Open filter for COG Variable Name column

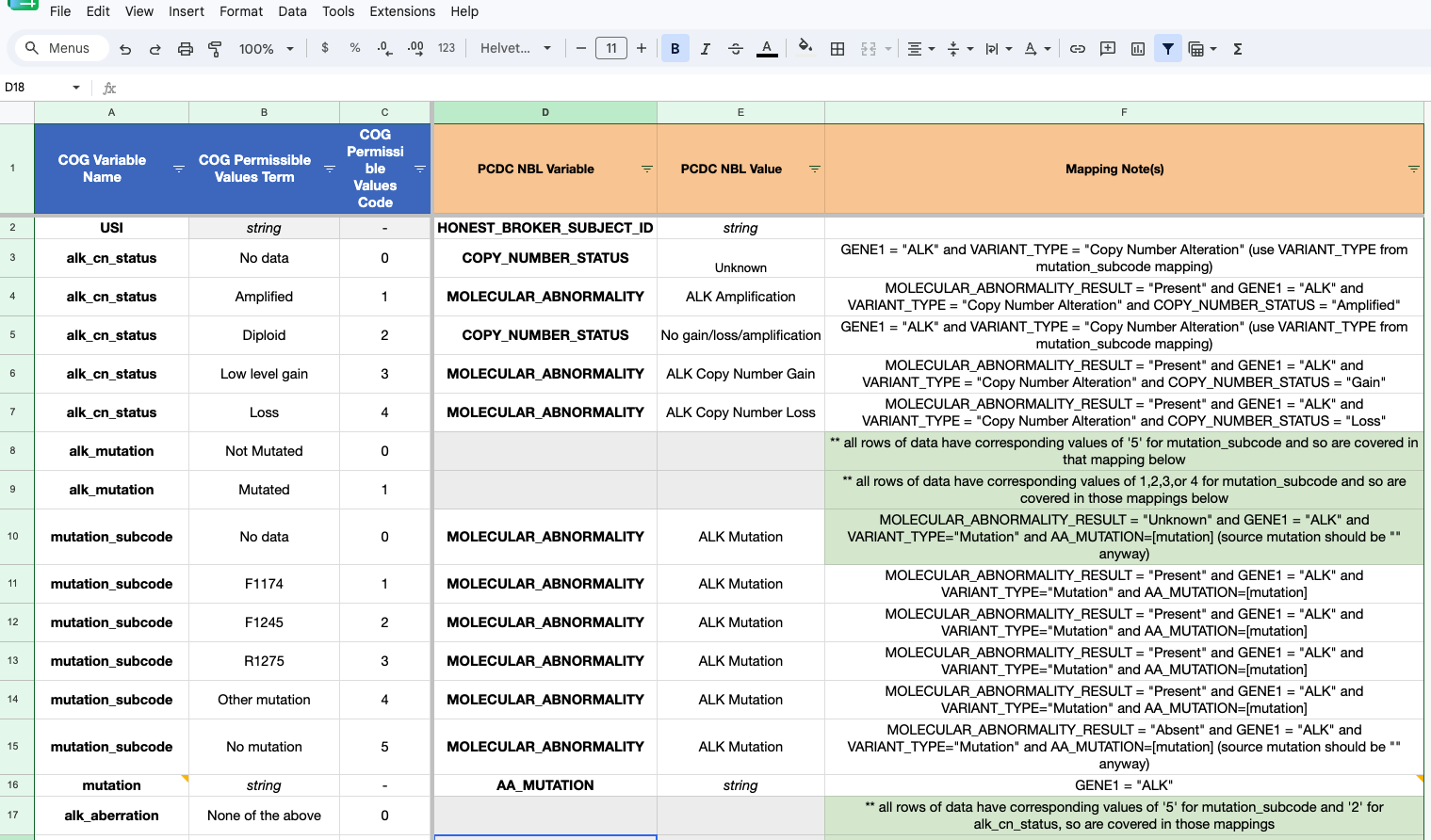179,170
